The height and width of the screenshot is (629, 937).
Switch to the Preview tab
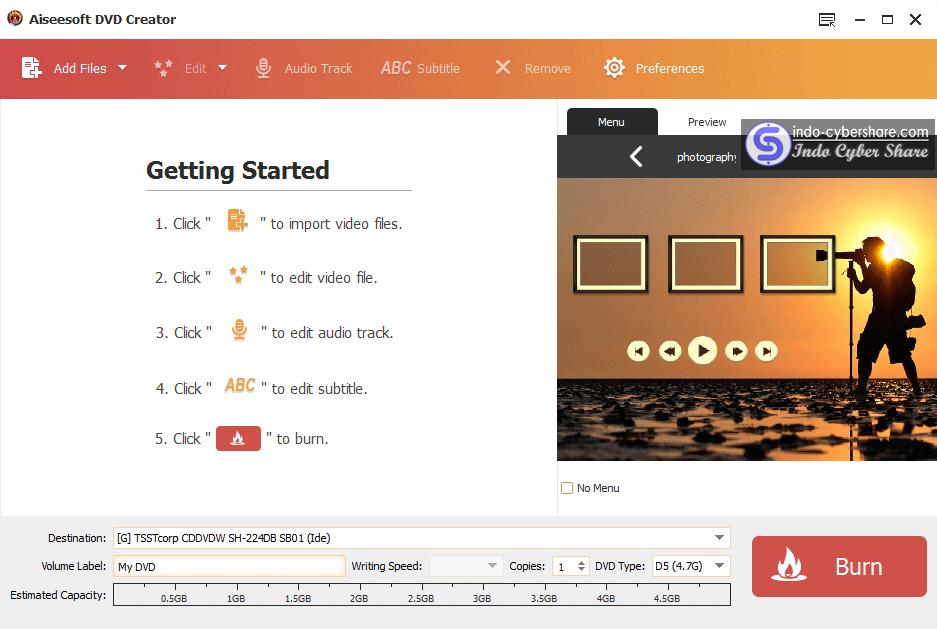click(x=707, y=122)
